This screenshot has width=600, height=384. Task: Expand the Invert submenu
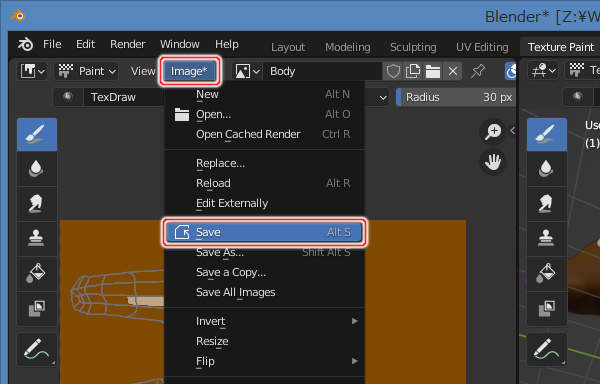[x=264, y=321]
